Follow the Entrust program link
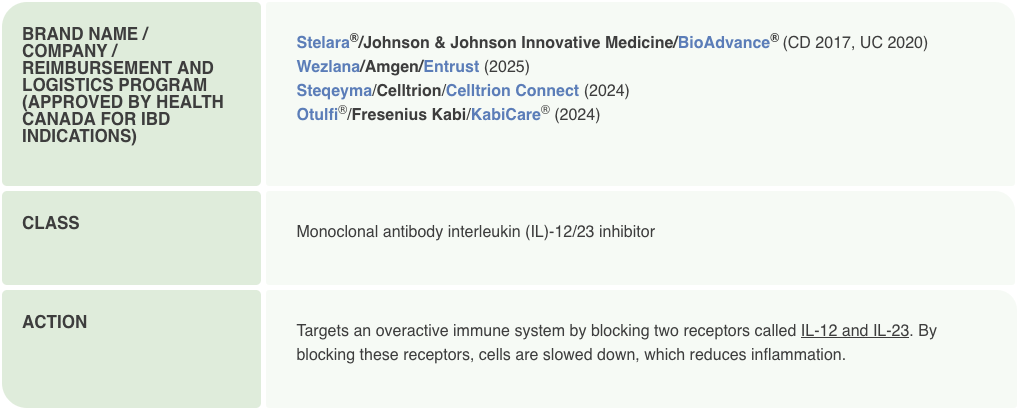The height and width of the screenshot is (413, 1017). (x=451, y=67)
